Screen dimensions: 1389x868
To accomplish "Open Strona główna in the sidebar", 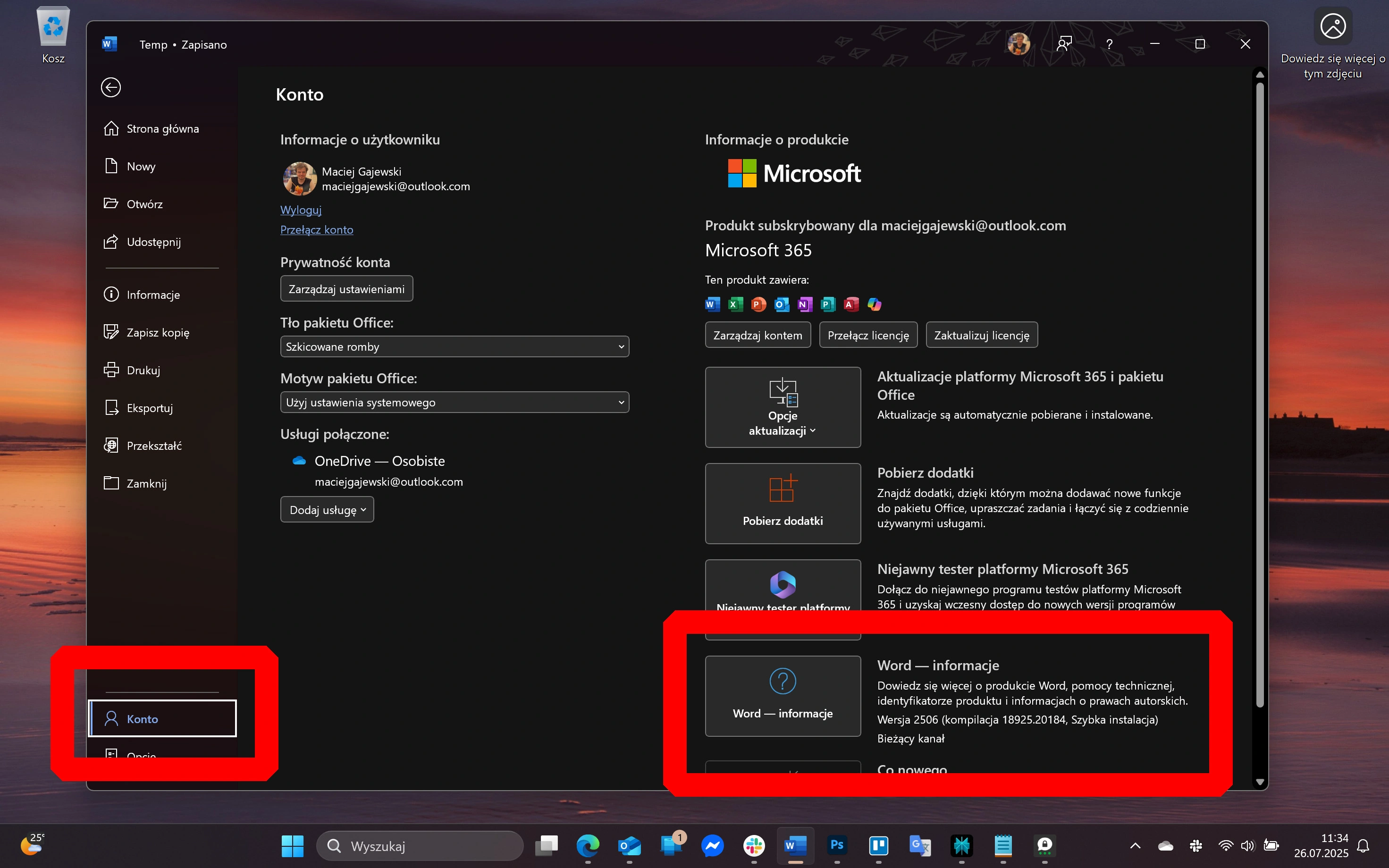I will click(x=162, y=128).
